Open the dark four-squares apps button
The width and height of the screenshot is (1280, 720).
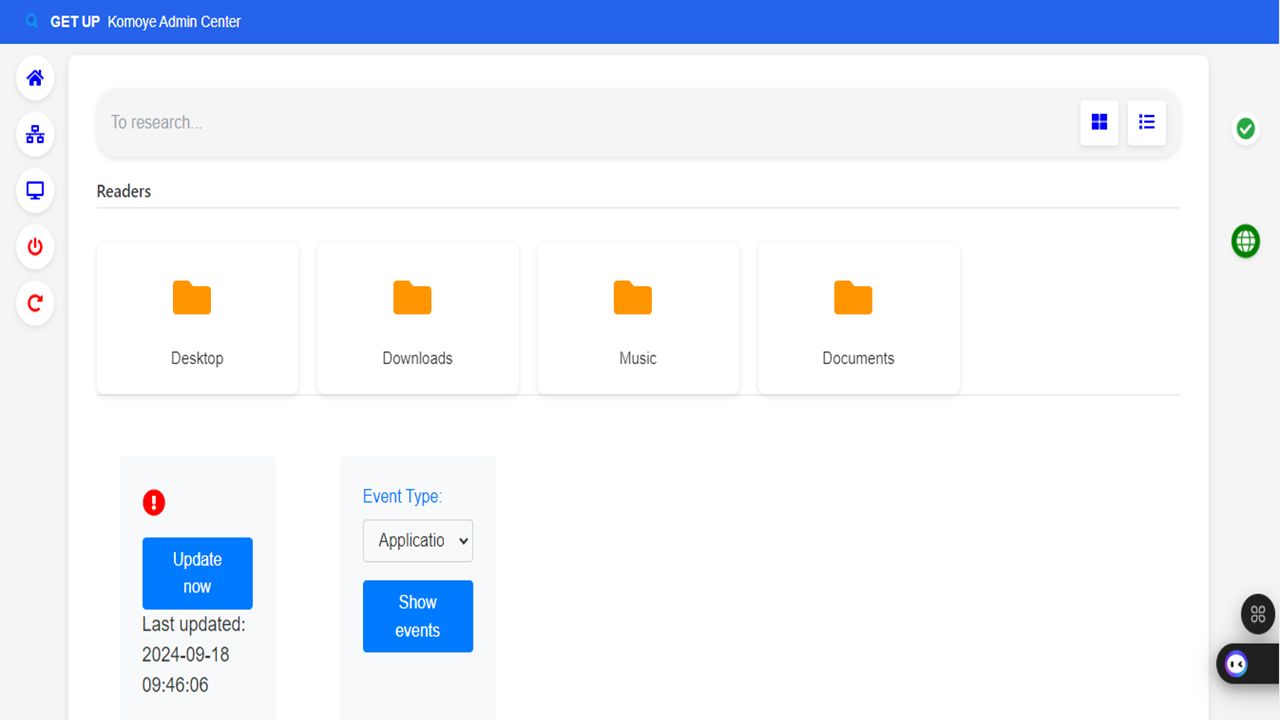click(x=1258, y=615)
